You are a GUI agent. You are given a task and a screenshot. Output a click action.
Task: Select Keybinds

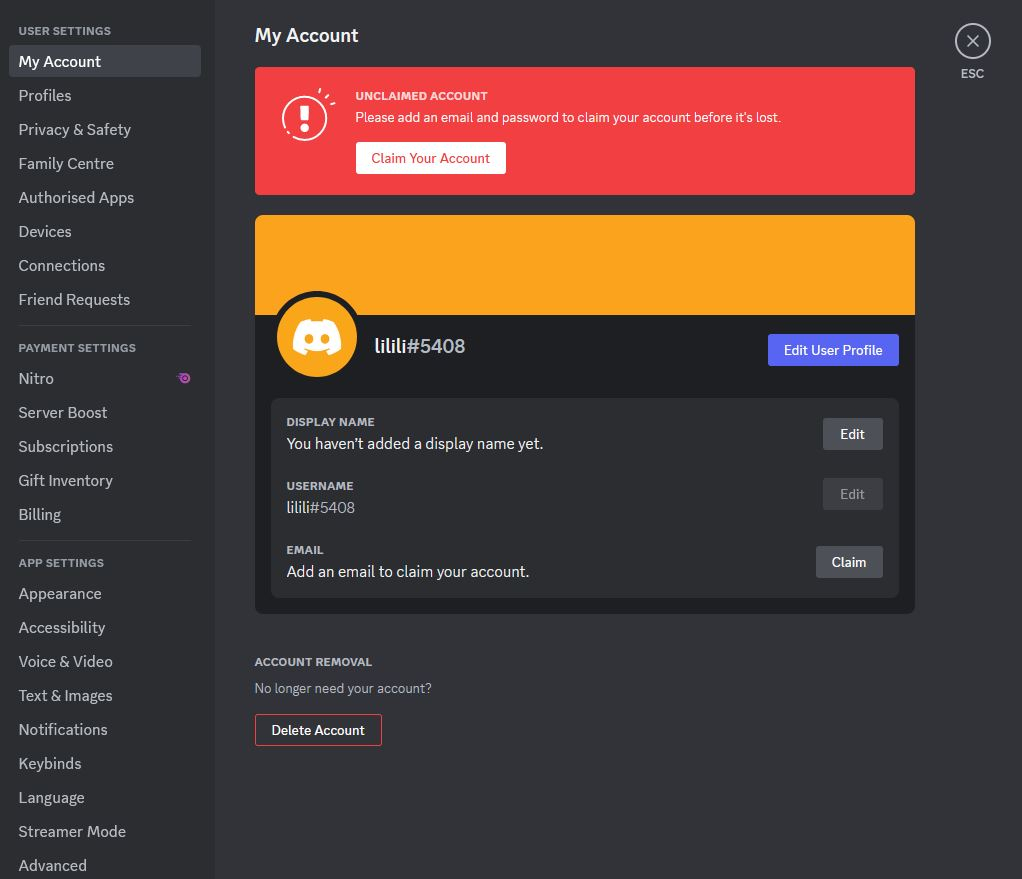pos(105,763)
